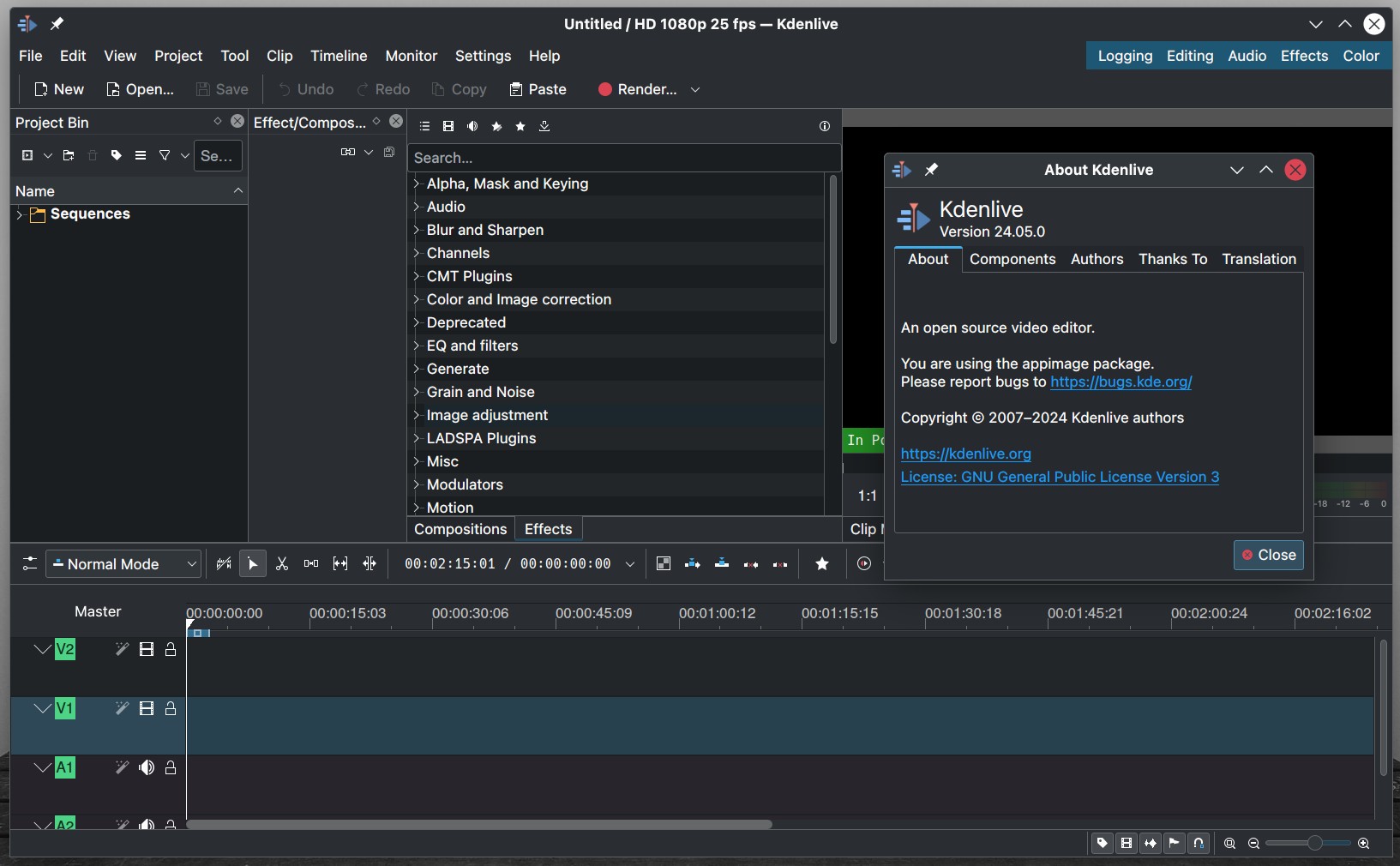
Task: Open the Monitor menu
Action: [412, 56]
